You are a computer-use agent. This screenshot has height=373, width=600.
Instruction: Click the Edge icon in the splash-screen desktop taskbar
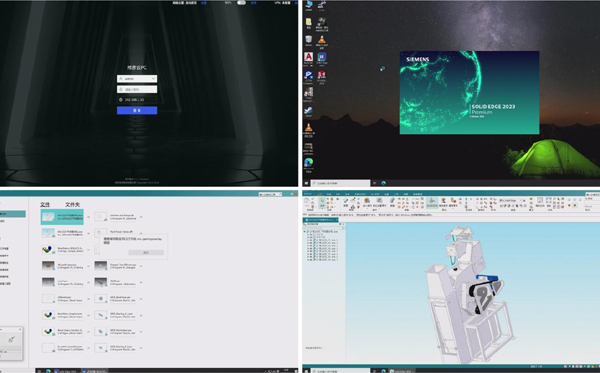(383, 183)
